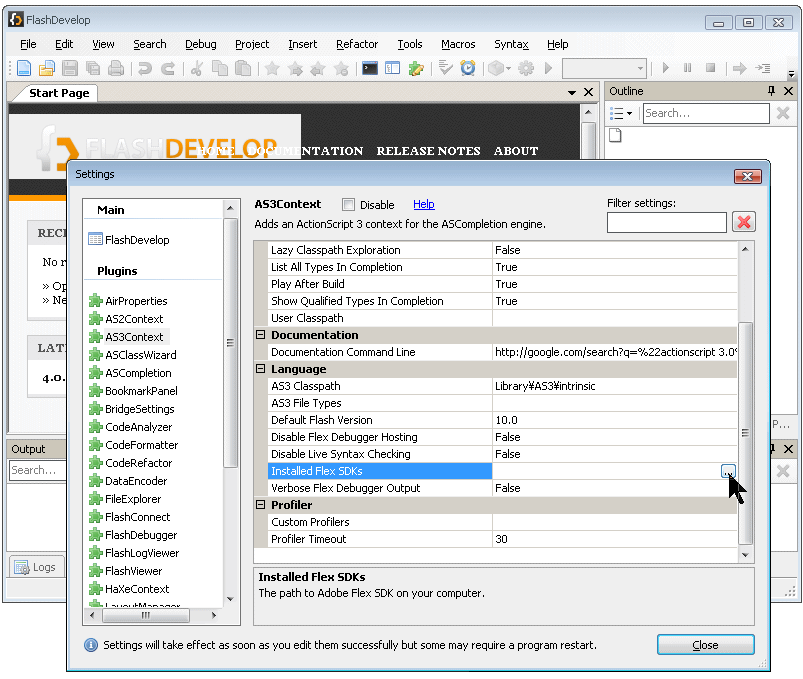Click the Save floppy disk icon

[70, 68]
